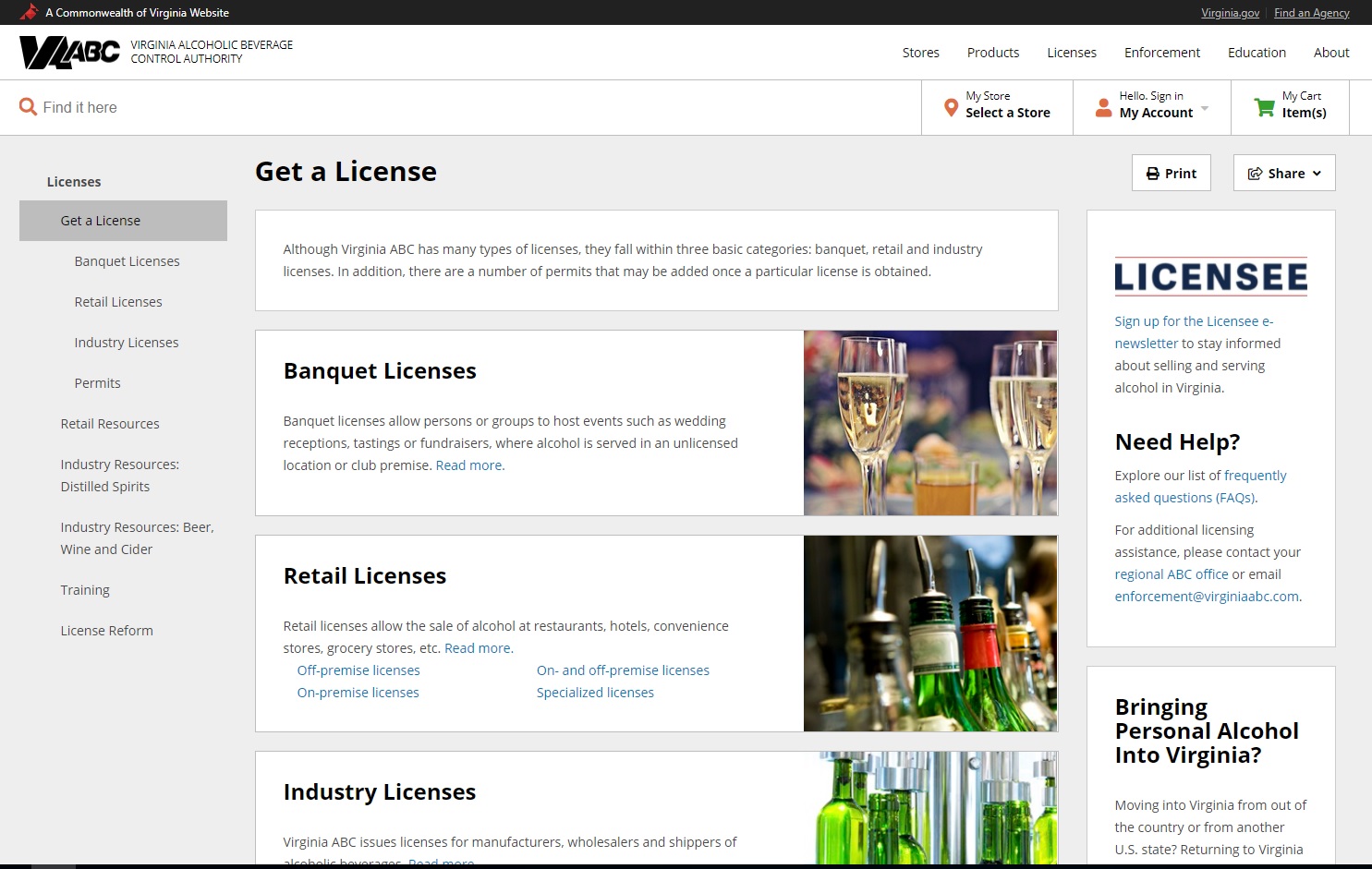
Task: Click the Print button
Action: 1171,173
